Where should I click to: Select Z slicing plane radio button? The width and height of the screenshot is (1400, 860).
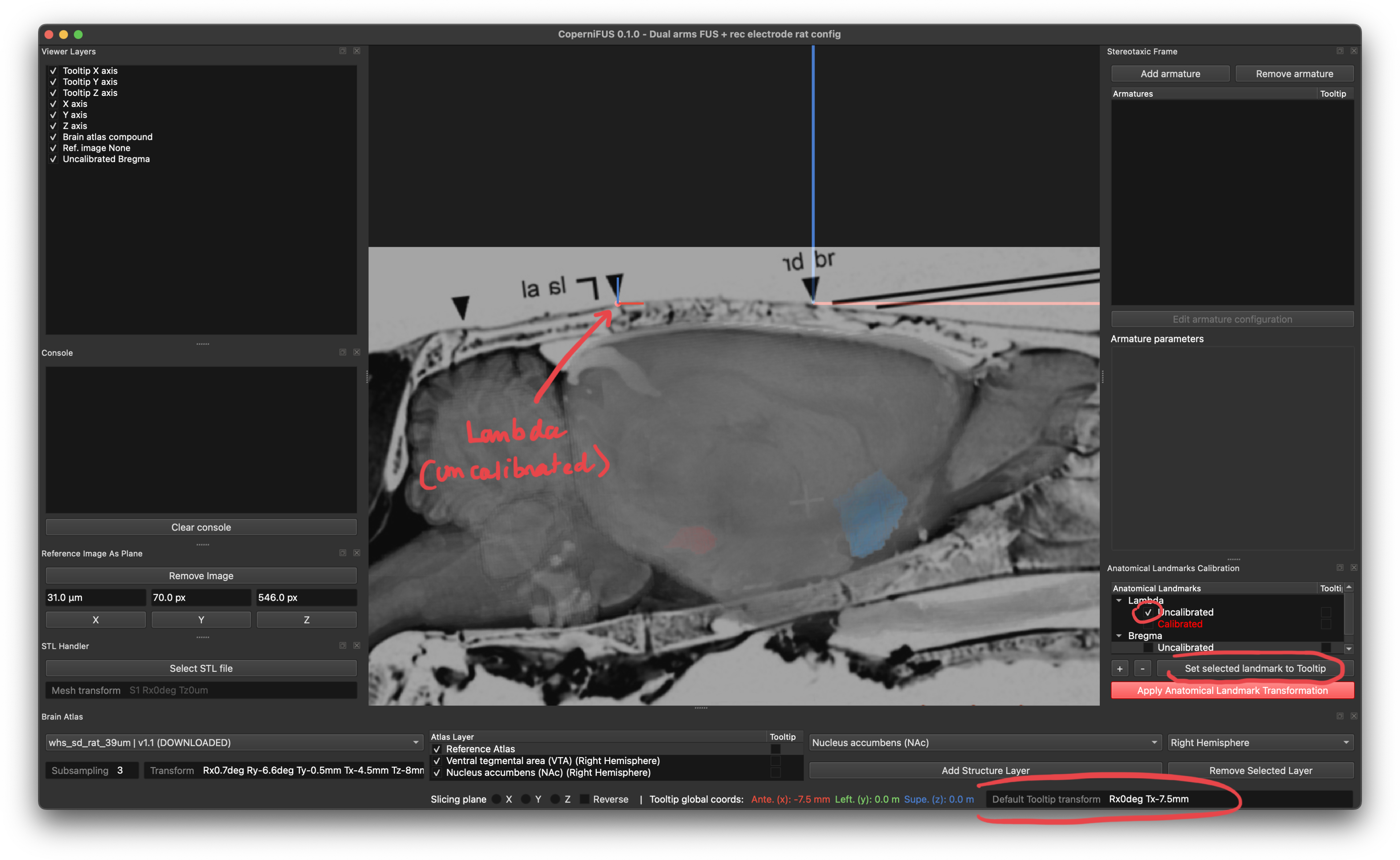coord(555,799)
